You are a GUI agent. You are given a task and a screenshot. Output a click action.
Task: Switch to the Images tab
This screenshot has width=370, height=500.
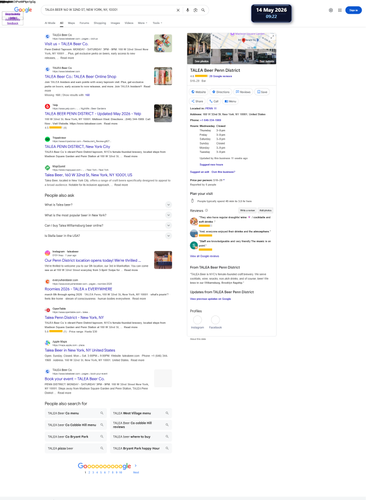(x=115, y=23)
